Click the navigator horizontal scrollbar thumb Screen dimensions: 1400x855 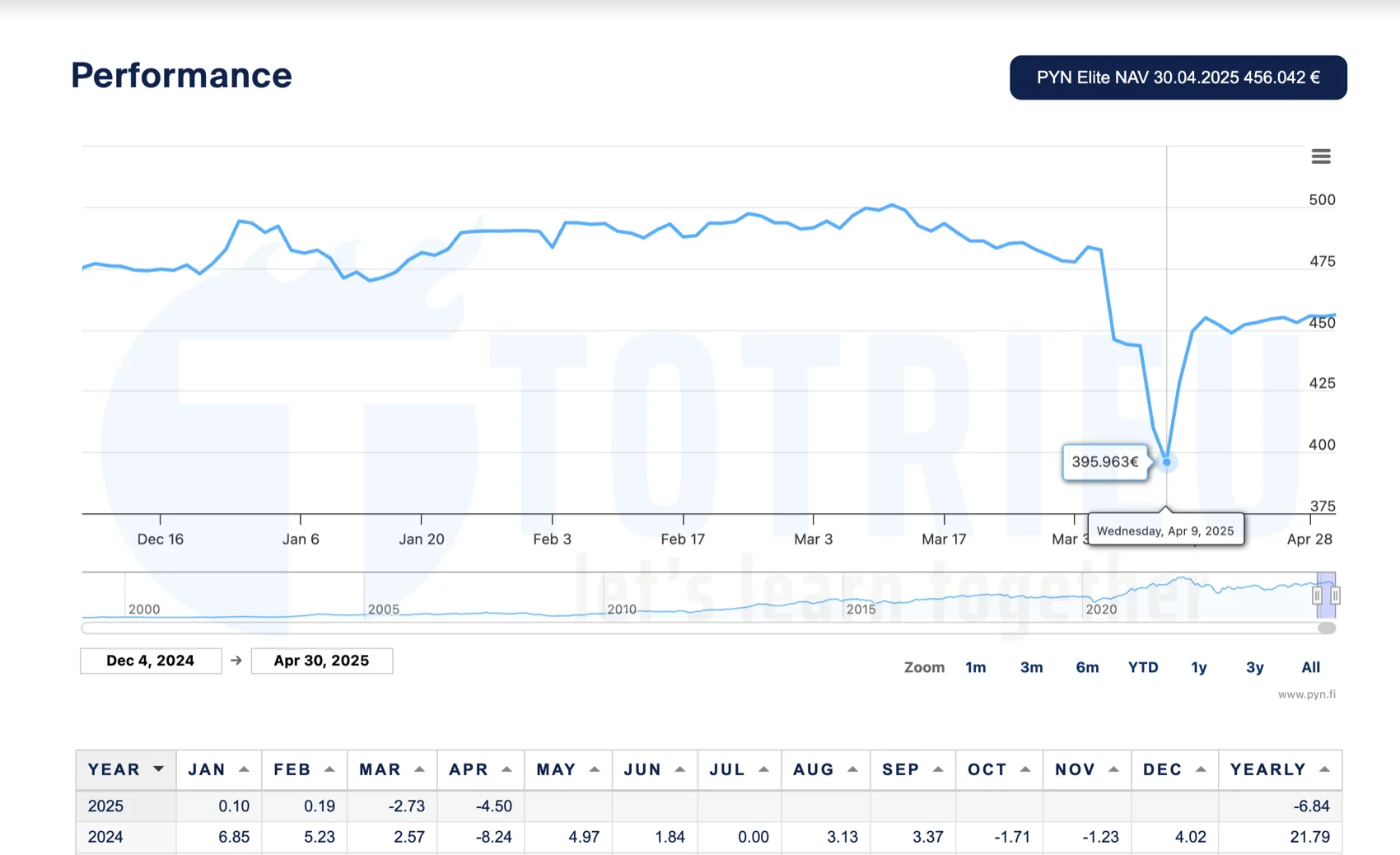click(x=1326, y=628)
